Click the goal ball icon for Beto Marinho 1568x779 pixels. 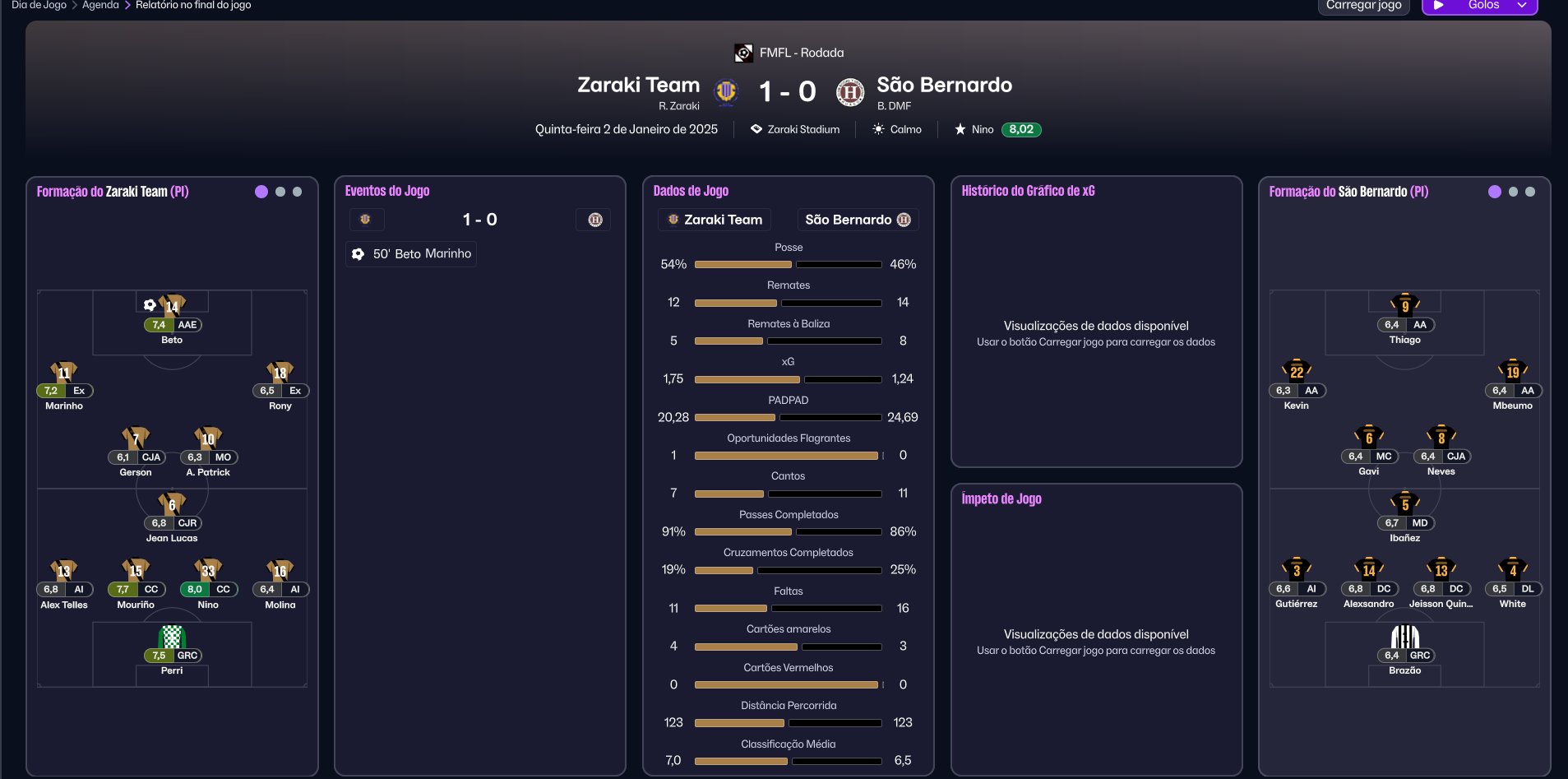pyautogui.click(x=358, y=254)
